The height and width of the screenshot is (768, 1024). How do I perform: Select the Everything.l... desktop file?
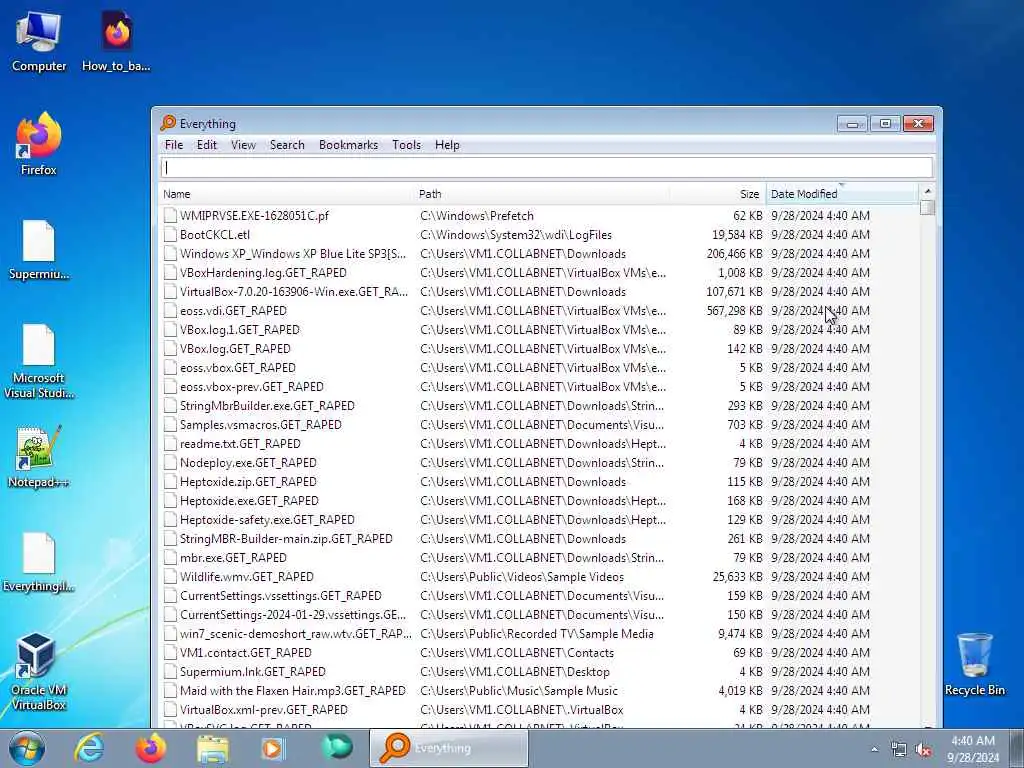click(39, 562)
